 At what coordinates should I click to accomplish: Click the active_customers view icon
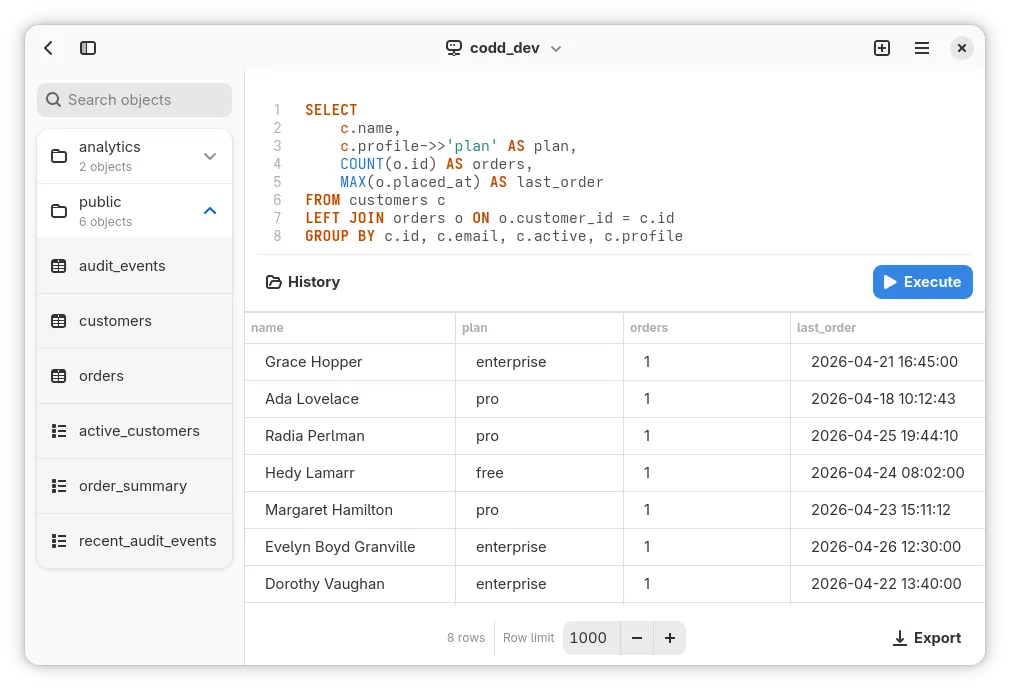59,431
